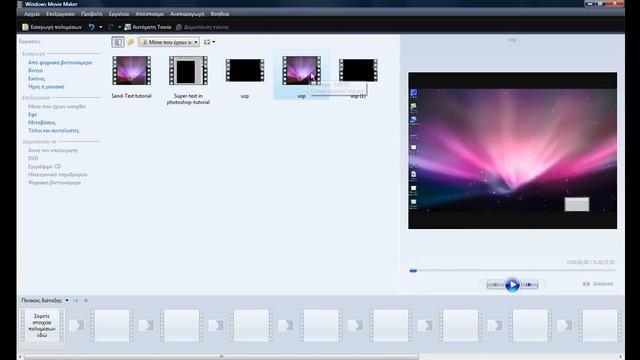Click the Εργασίες (Tasks) pane heading
The width and height of the screenshot is (640, 360).
coord(30,42)
